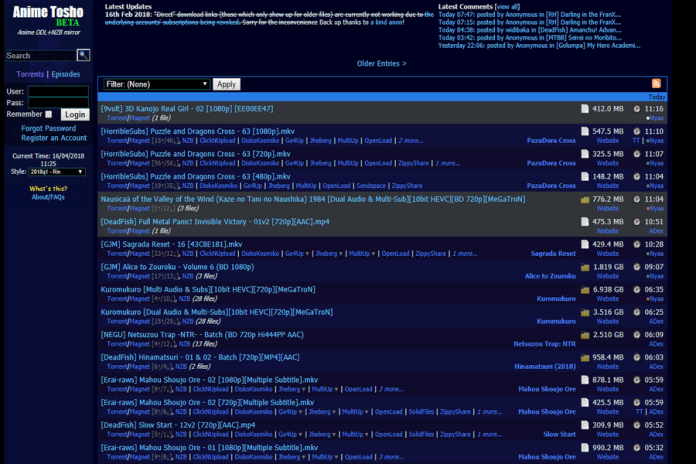Switch to the Torrents view
Viewport: 696px width, 464px height.
click(x=30, y=74)
